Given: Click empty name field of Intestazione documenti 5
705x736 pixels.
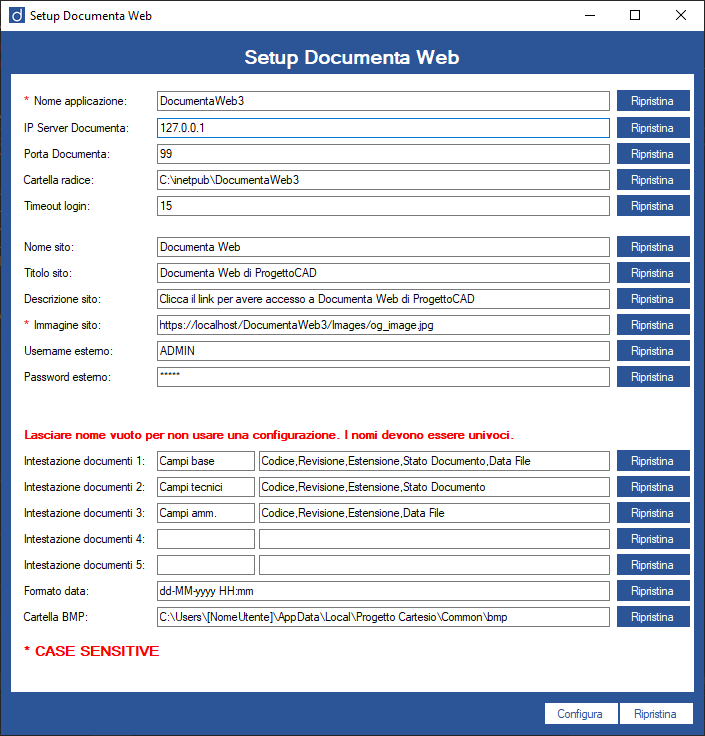Looking at the screenshot, I should pyautogui.click(x=206, y=565).
